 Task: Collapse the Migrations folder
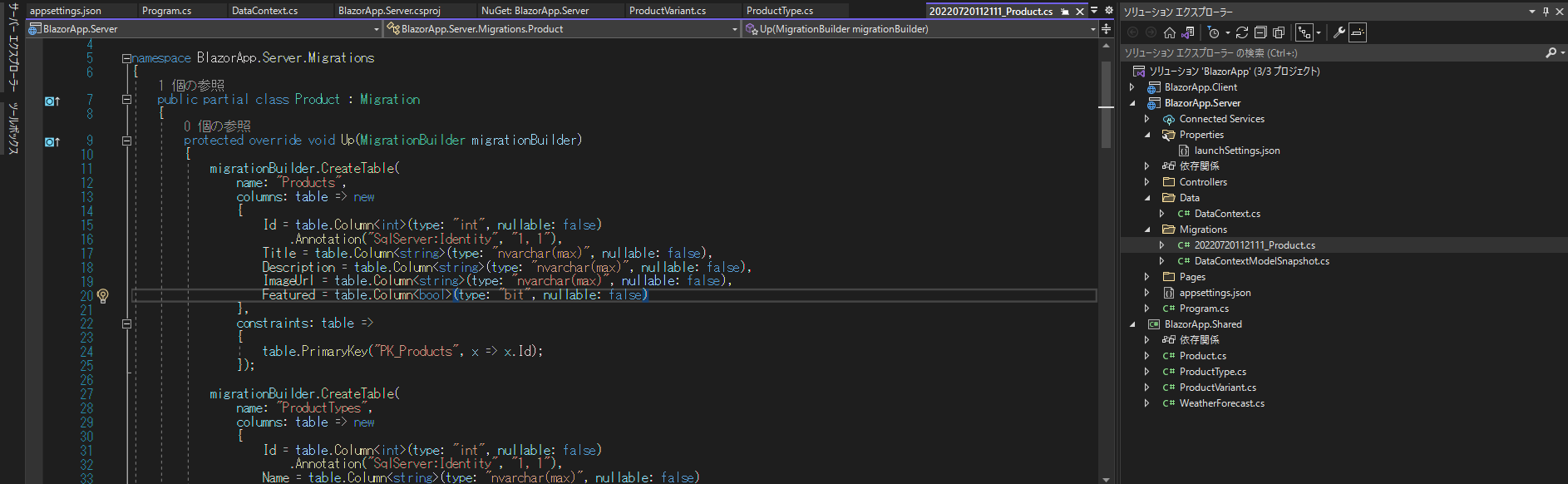coord(1146,230)
